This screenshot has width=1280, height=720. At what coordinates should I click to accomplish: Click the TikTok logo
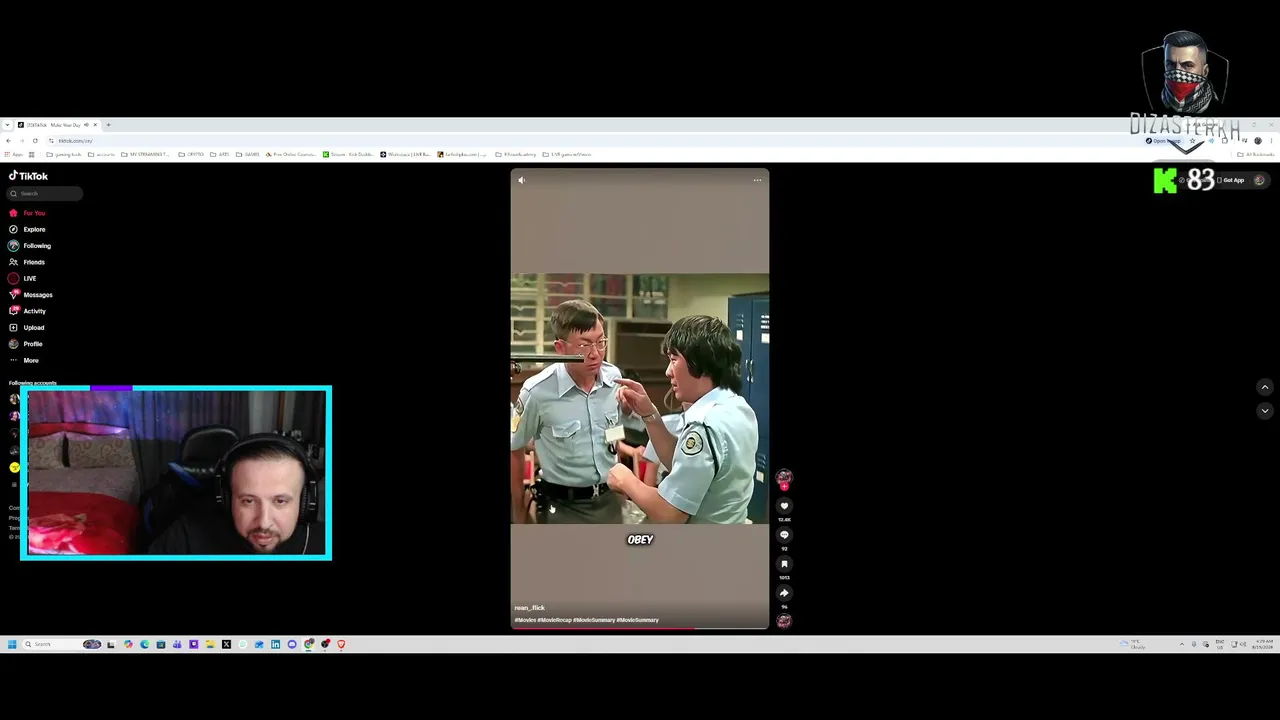[x=28, y=176]
